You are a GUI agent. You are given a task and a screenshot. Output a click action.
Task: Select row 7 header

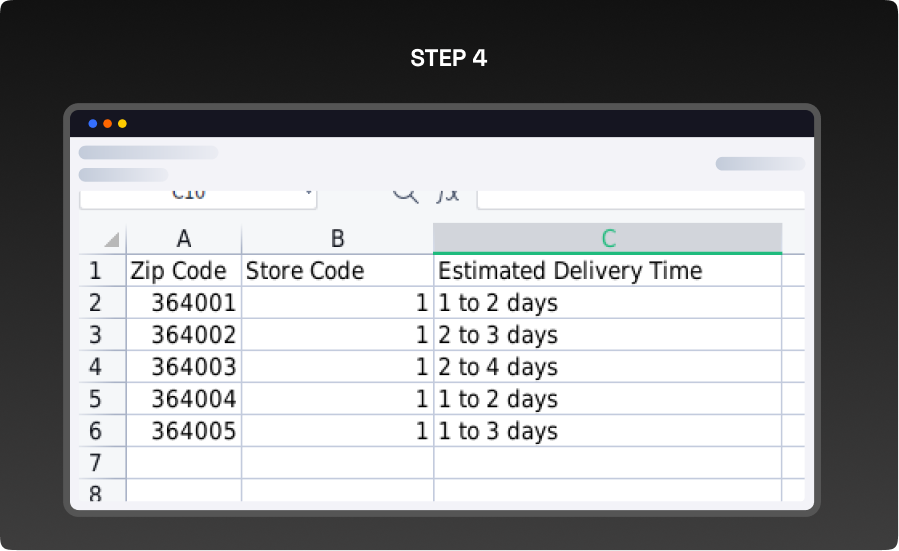96,463
